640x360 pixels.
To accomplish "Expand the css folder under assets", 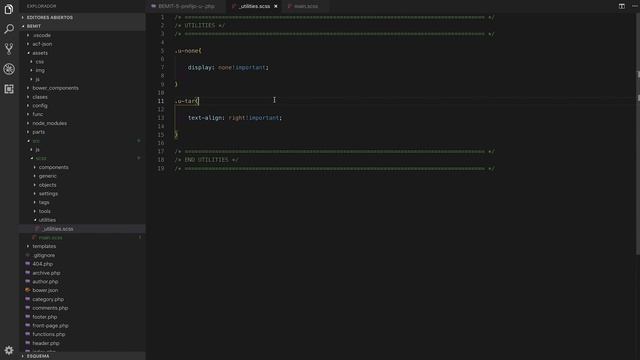I will [x=39, y=62].
